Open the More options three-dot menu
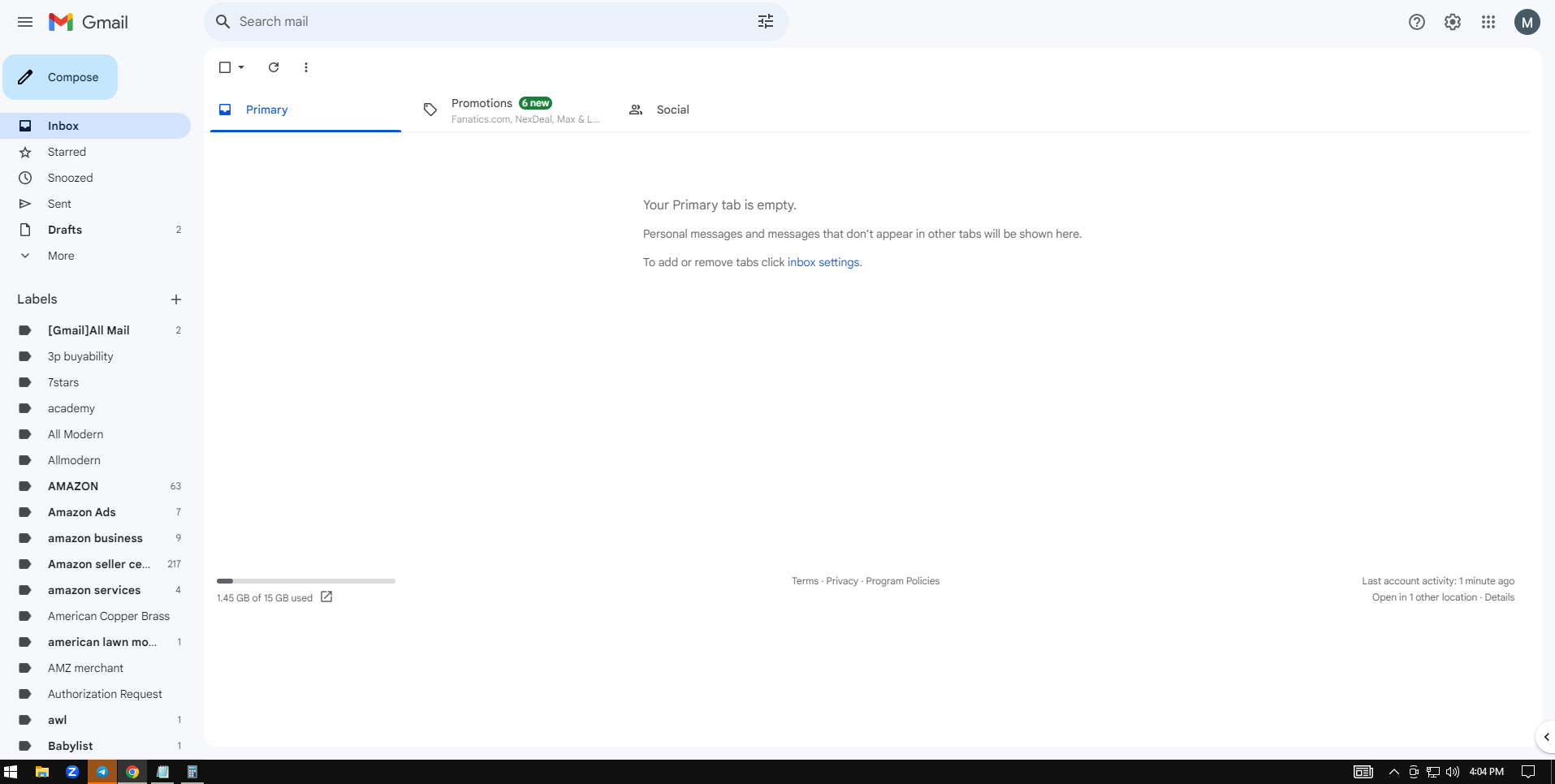This screenshot has width=1555, height=784. [x=306, y=67]
